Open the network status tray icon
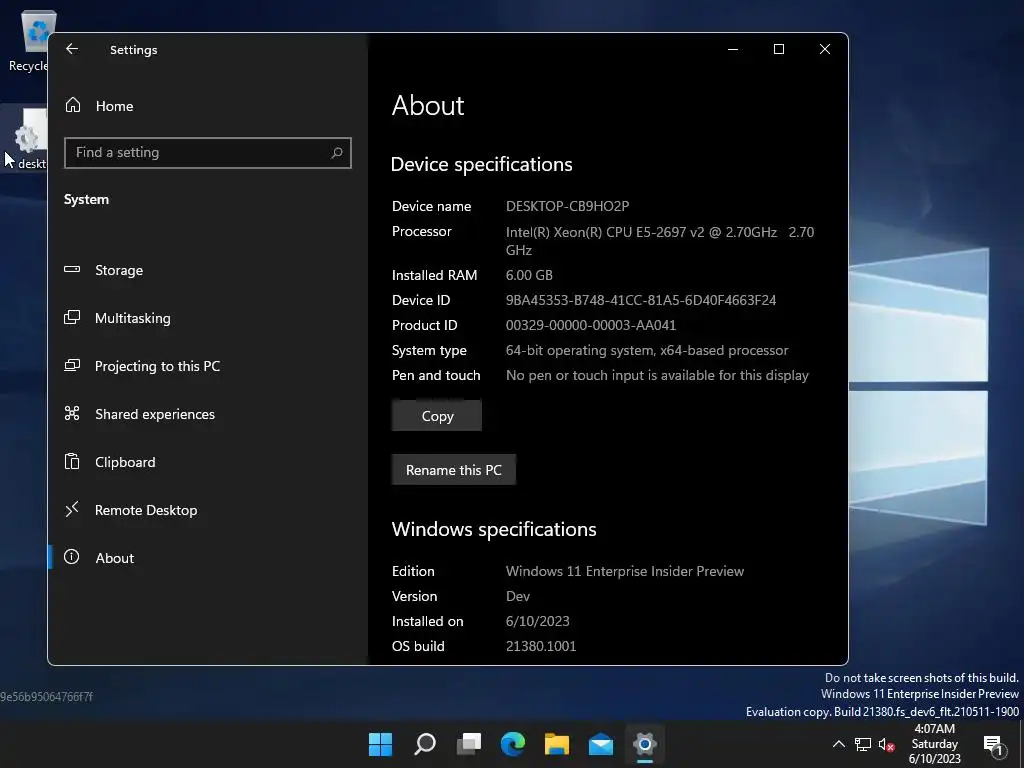The height and width of the screenshot is (768, 1024). click(863, 744)
